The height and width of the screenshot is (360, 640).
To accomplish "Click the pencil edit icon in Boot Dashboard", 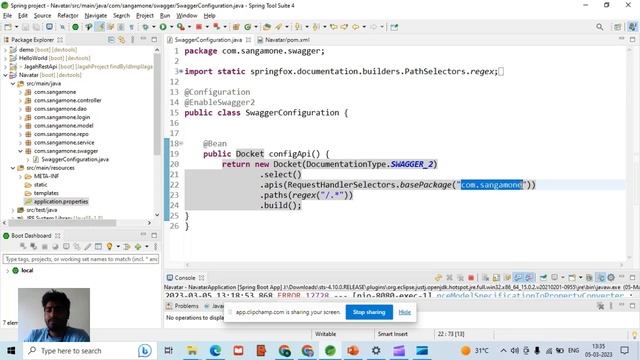I will click(x=88, y=247).
